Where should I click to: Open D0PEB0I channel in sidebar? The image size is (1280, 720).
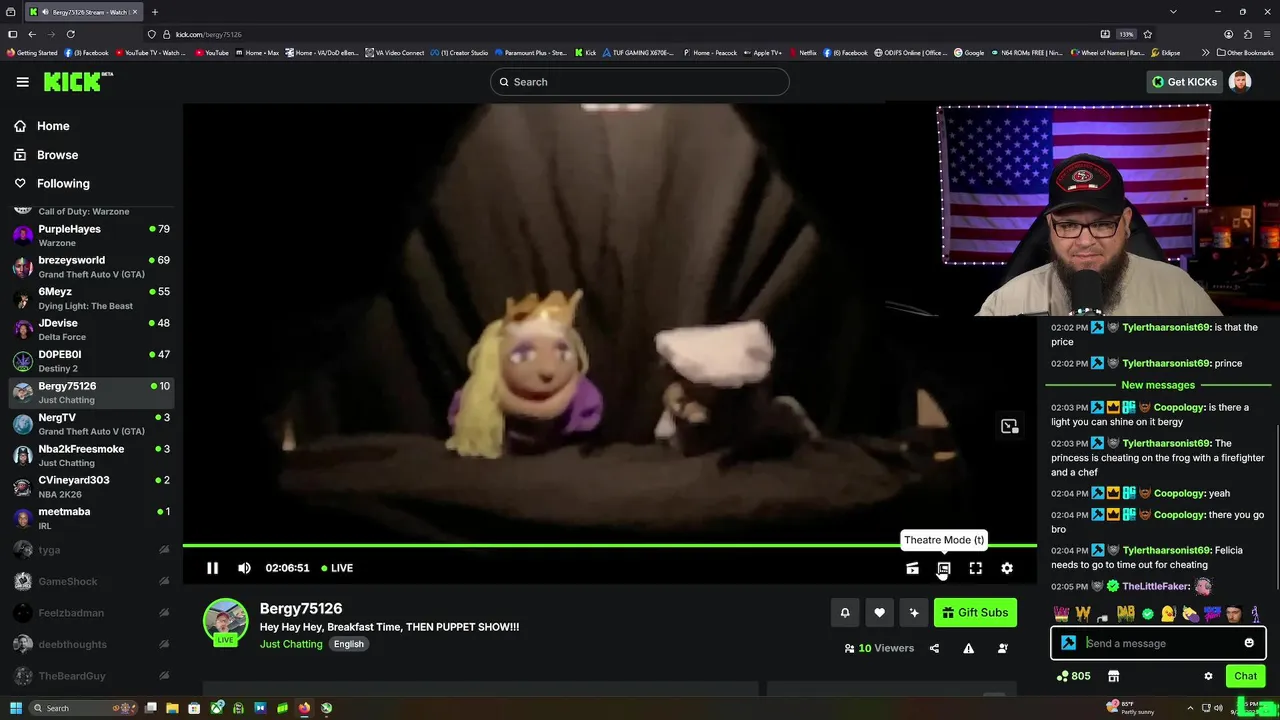pyautogui.click(x=92, y=361)
